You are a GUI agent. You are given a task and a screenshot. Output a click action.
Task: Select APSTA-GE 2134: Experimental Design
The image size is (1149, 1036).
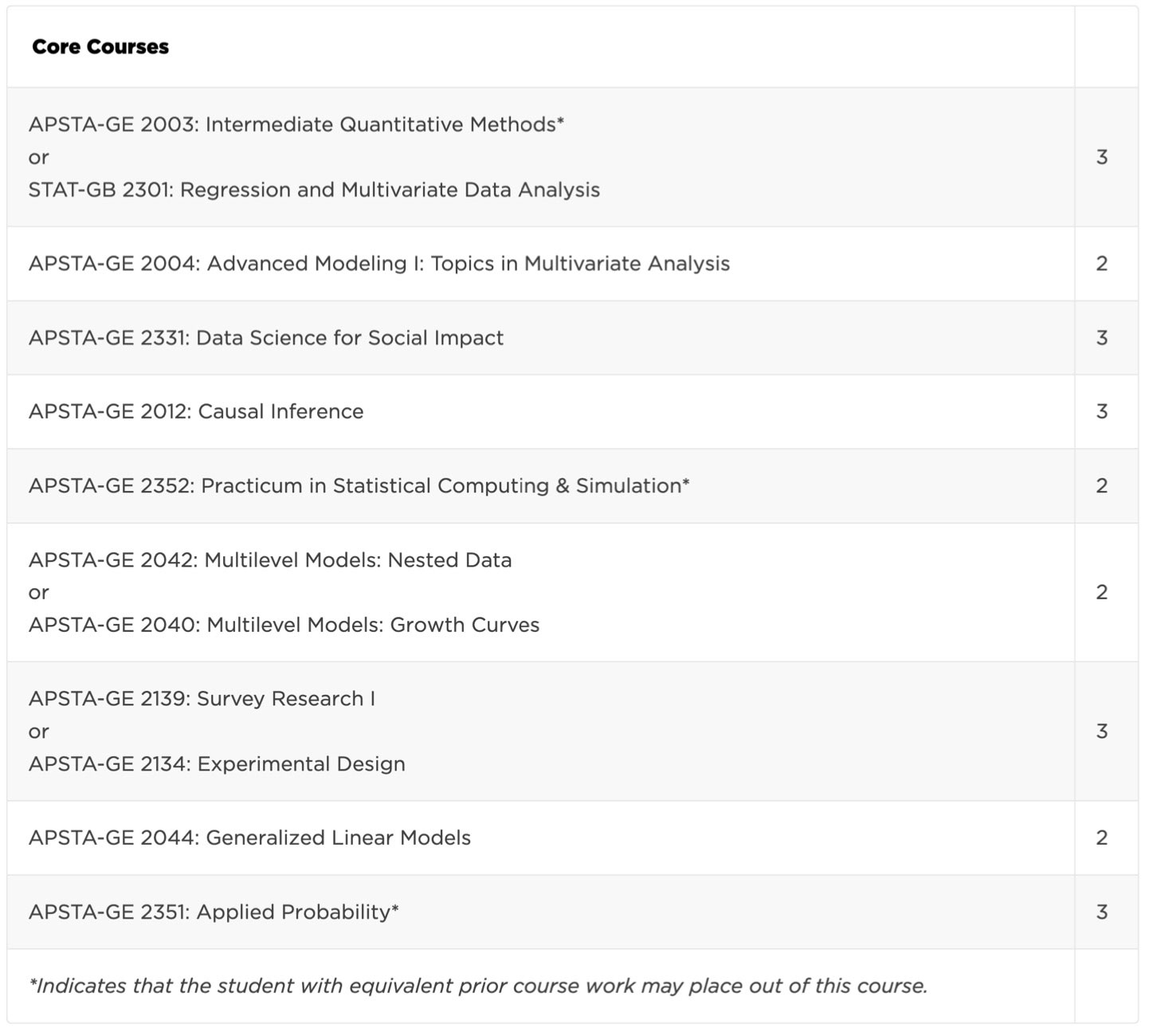pyautogui.click(x=217, y=764)
